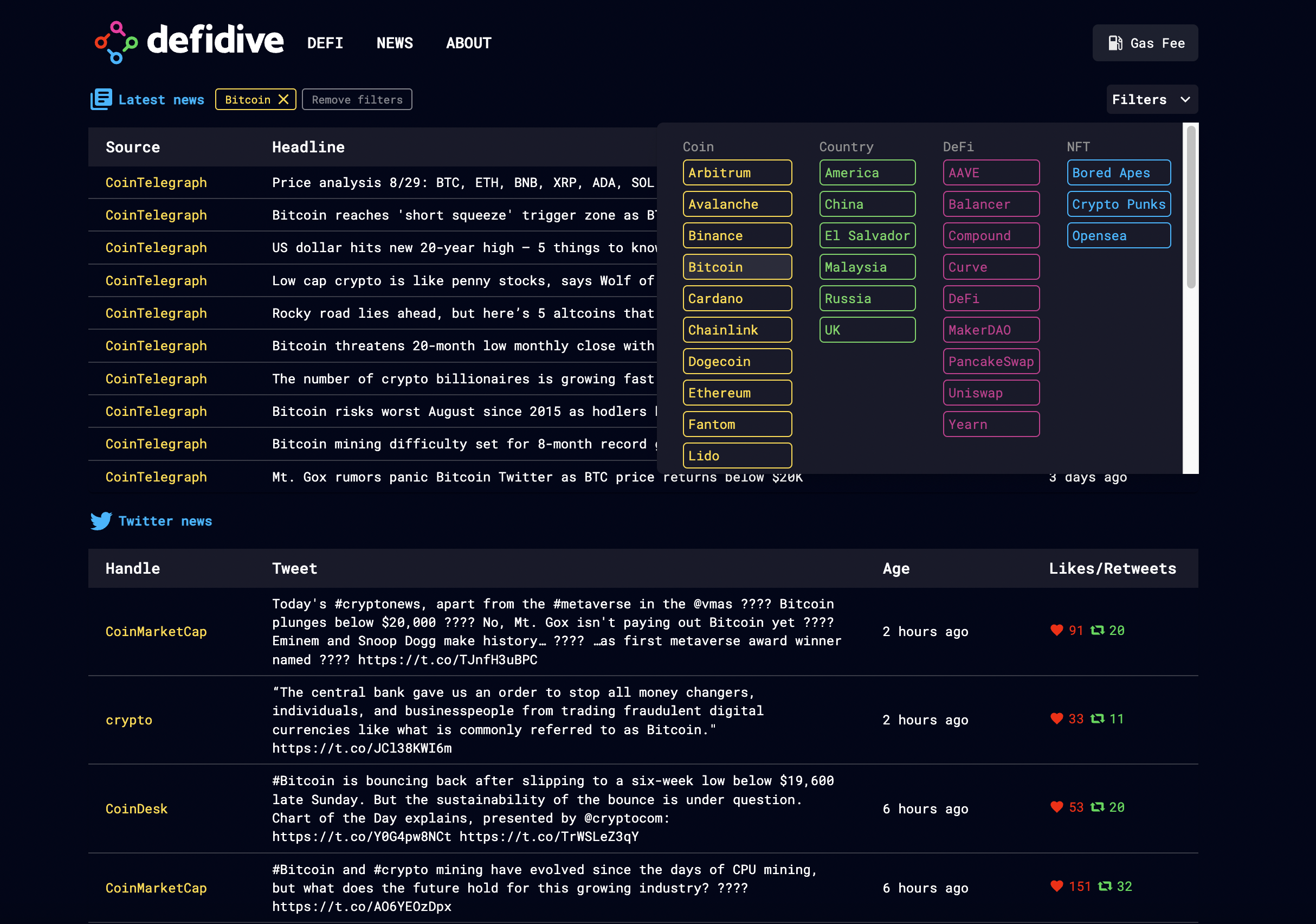Open the crypto Twitter handle
1316x924 pixels.
click(129, 720)
